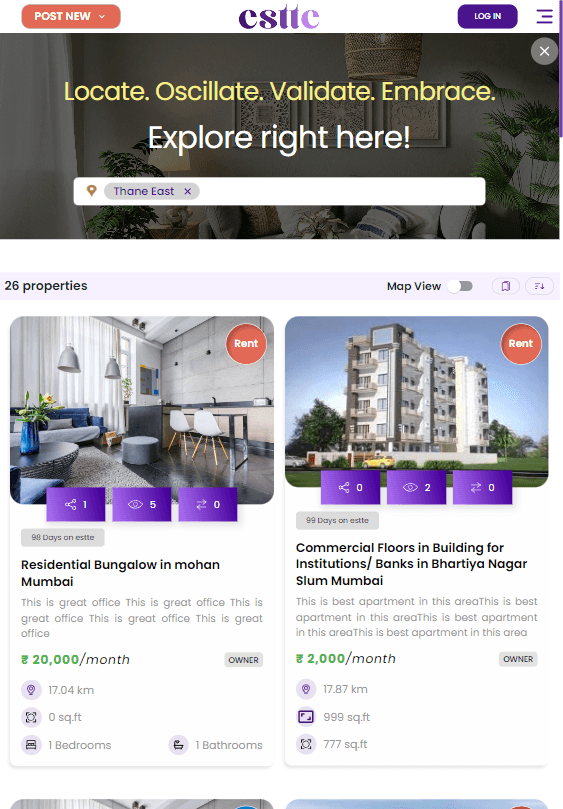This screenshot has width=563, height=809.
Task: Click compare arrows on Bungalow listing
Action: 208,504
